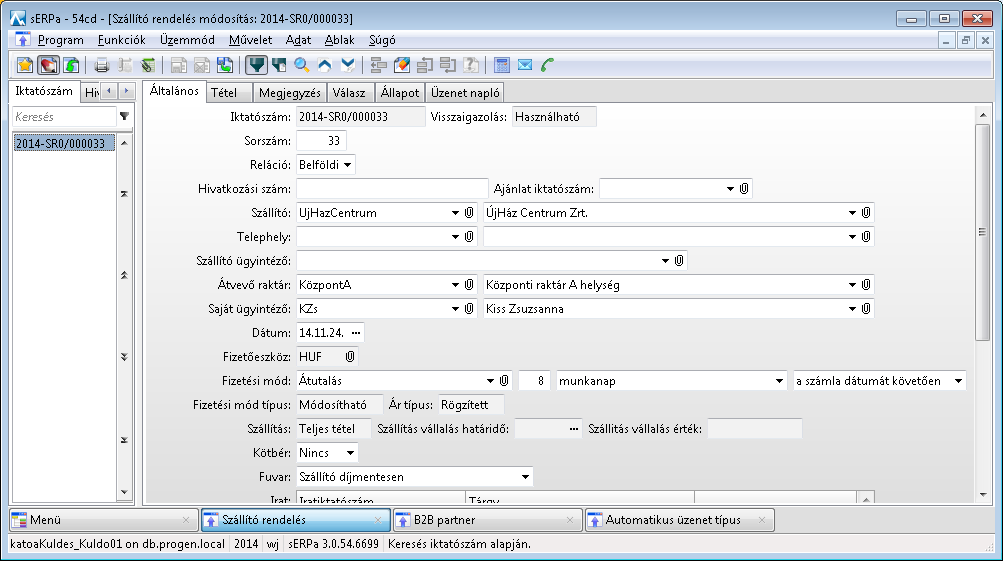Image resolution: width=1003 pixels, height=561 pixels.
Task: Click the funnel filter icon in toolbar
Action: coord(255,66)
